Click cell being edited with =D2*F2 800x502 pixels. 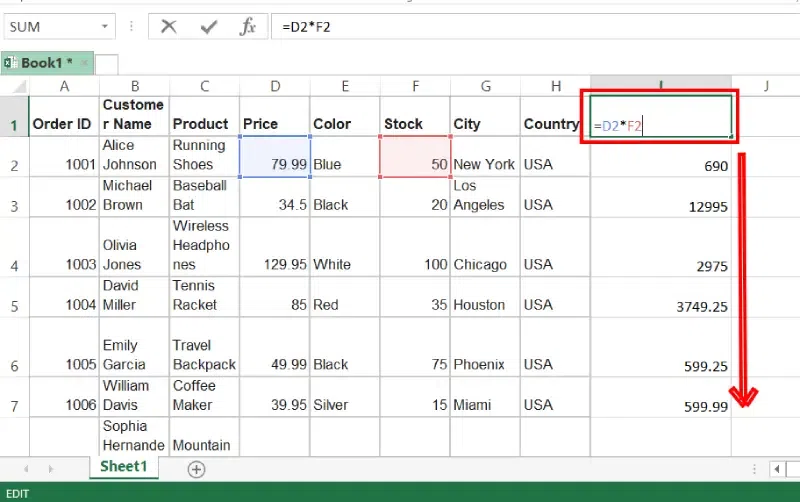pos(661,116)
